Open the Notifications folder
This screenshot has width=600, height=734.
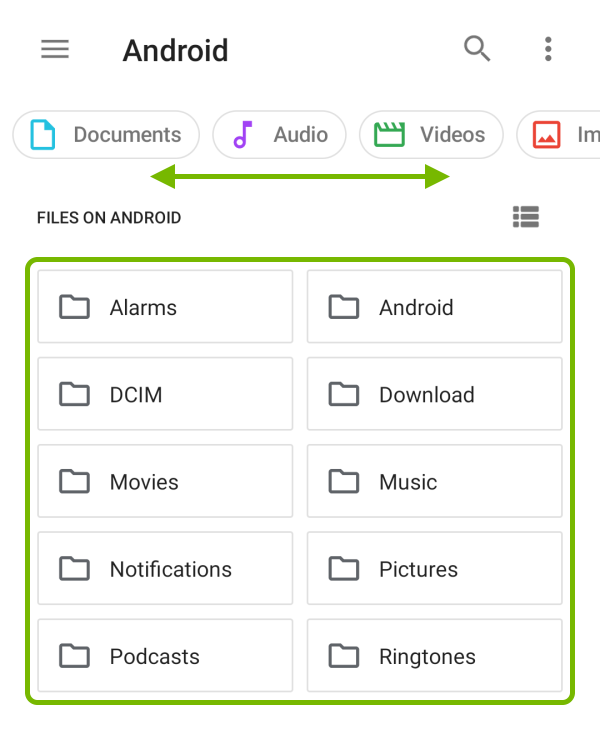coord(165,568)
